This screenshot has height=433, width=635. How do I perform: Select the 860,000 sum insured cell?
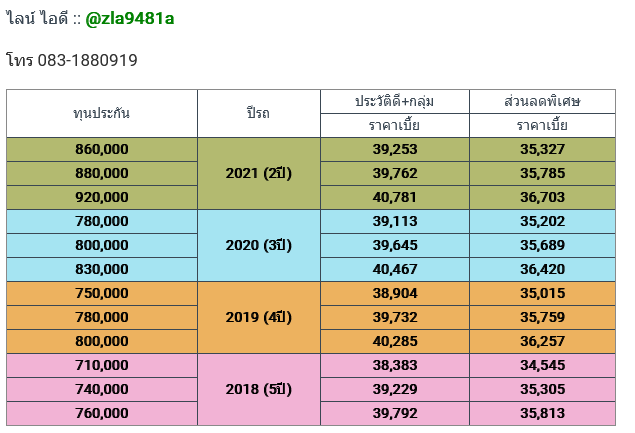(102, 149)
